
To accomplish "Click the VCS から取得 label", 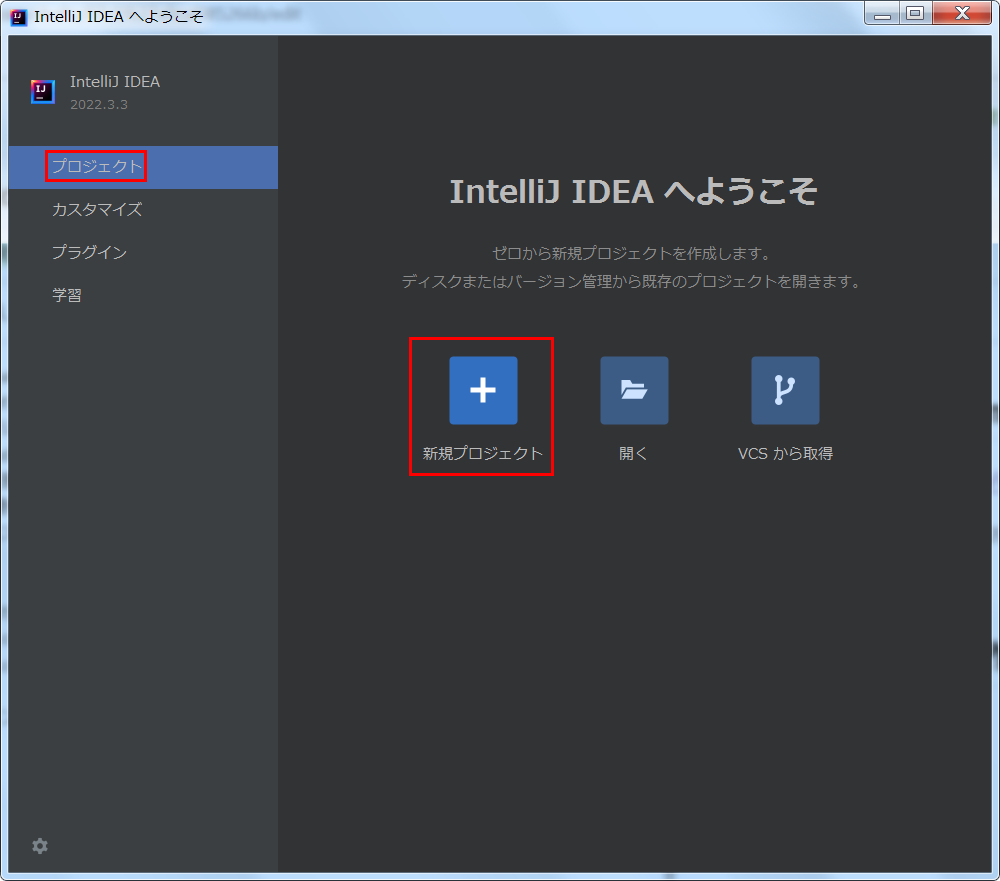I will [785, 454].
